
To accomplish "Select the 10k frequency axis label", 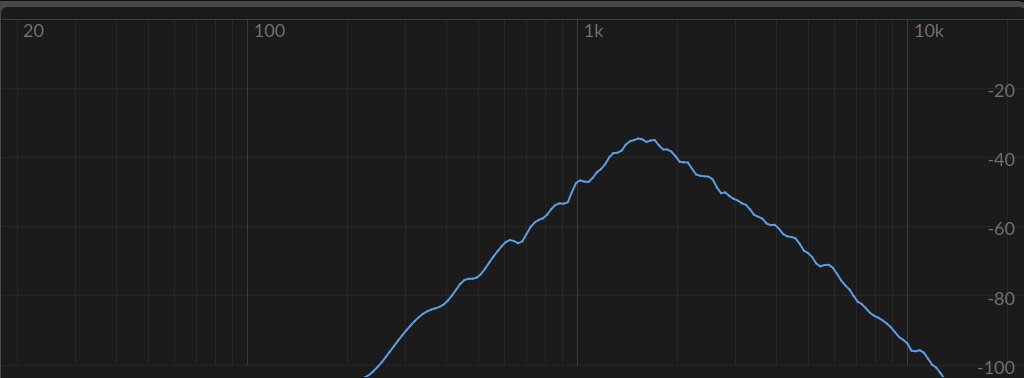I will [929, 31].
